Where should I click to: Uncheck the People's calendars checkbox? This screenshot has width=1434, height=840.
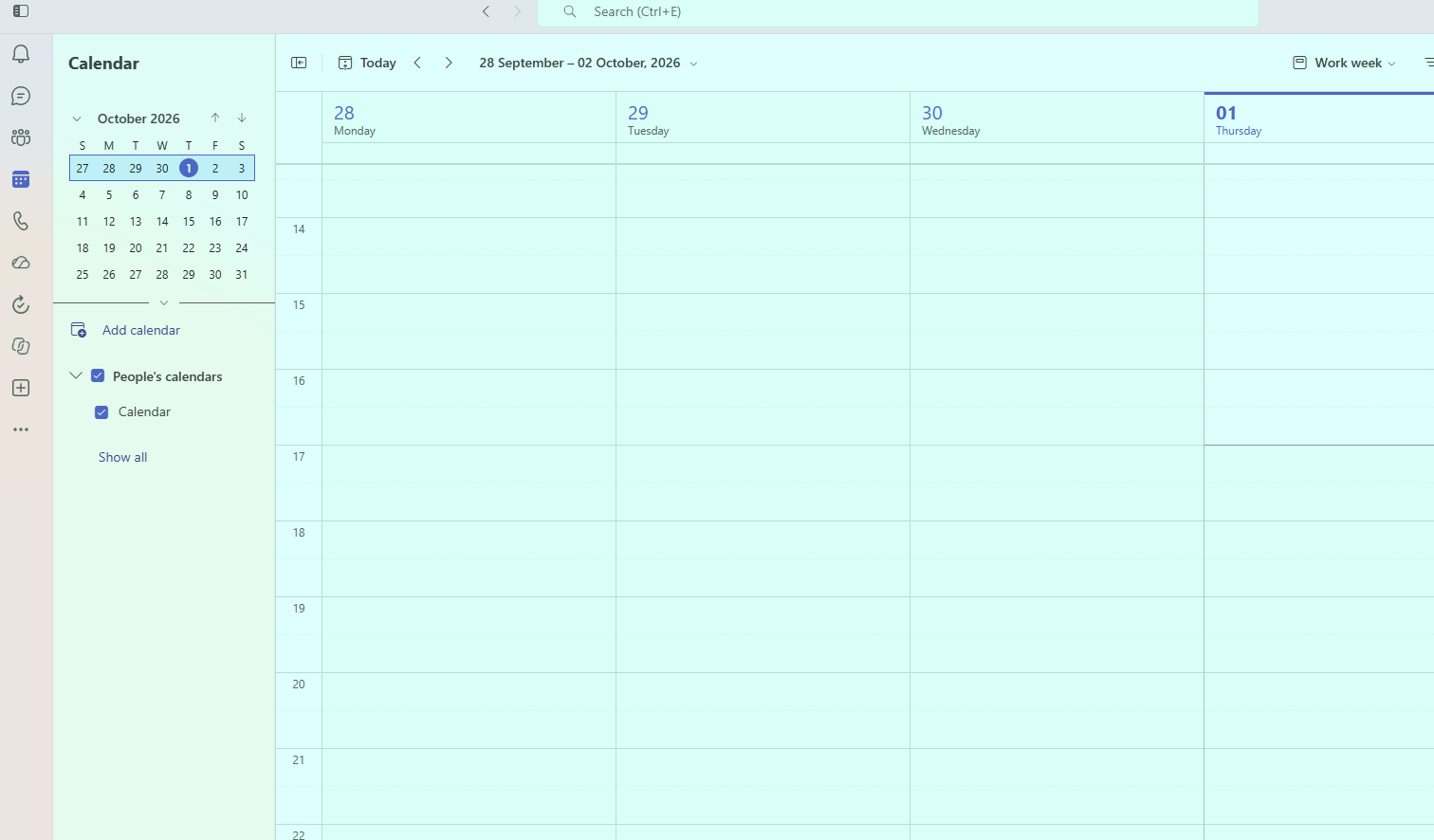[x=98, y=375]
